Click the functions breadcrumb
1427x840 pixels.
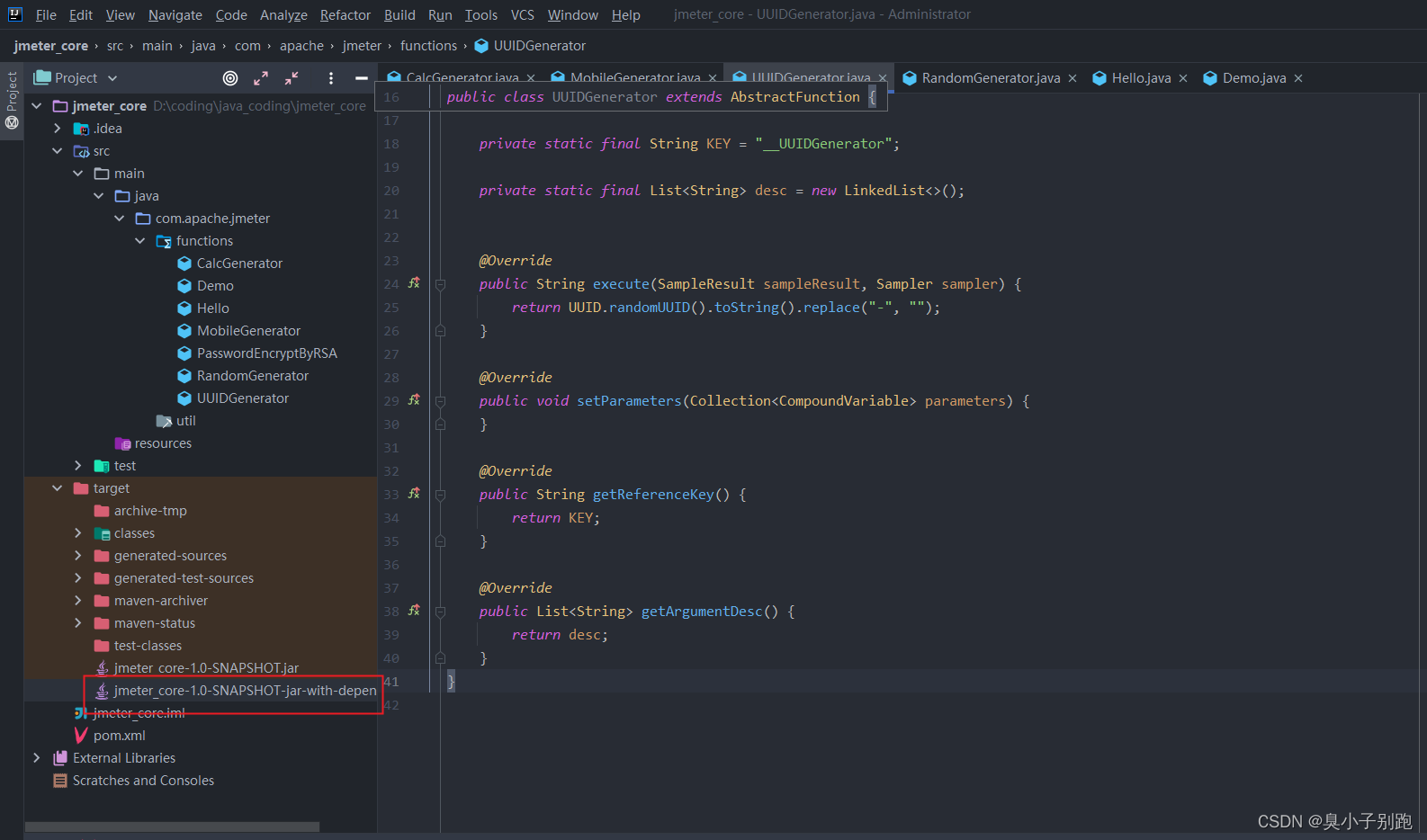point(428,46)
